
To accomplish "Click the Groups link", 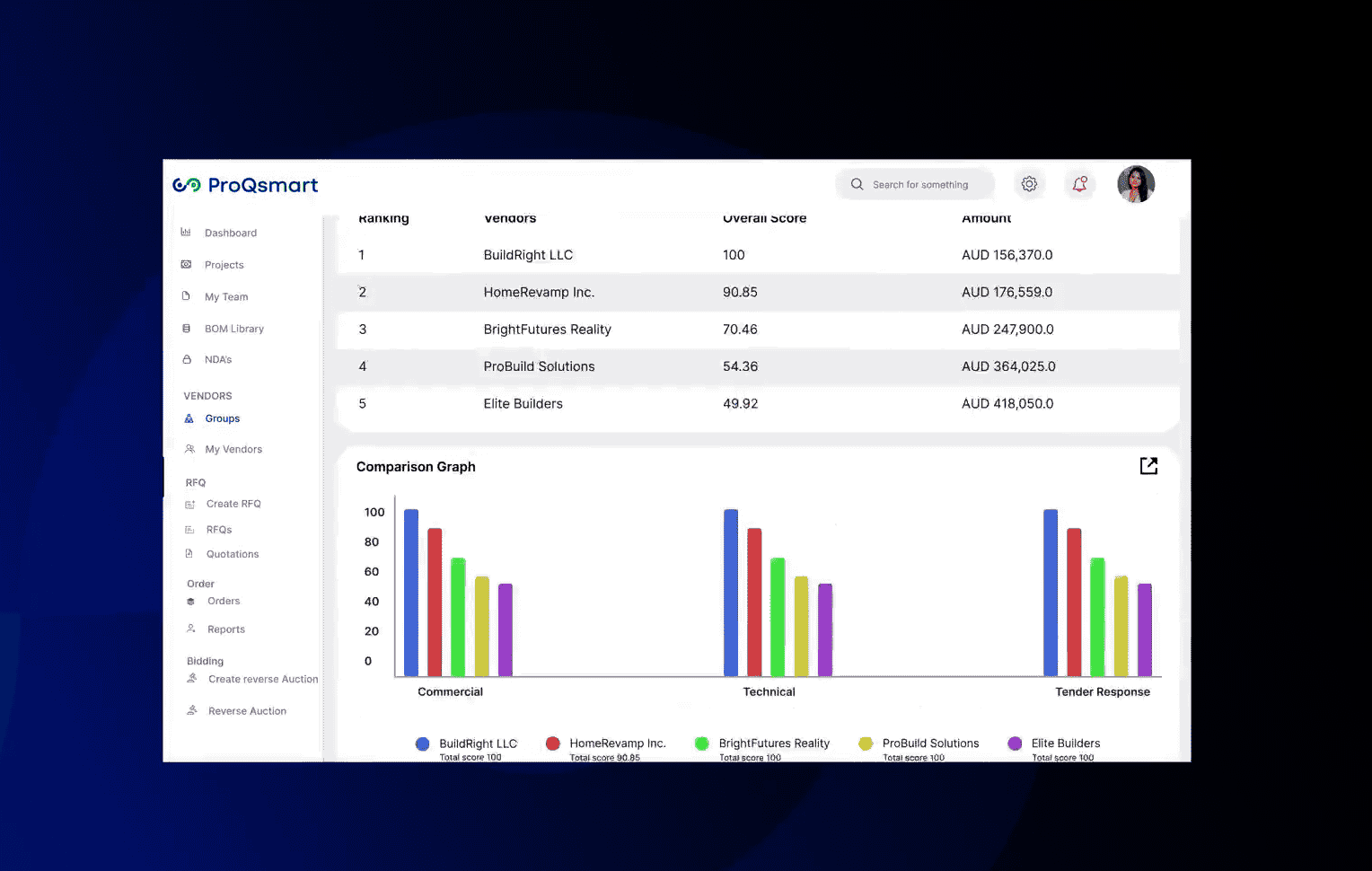I will pos(222,418).
